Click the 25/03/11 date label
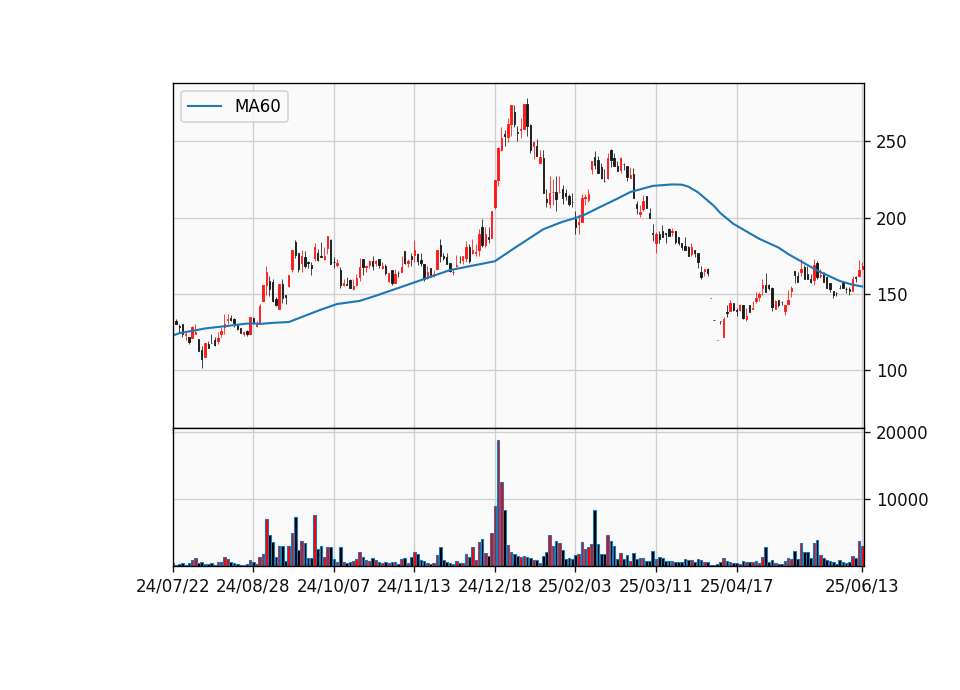This screenshot has width=960, height=690. pyautogui.click(x=656, y=586)
